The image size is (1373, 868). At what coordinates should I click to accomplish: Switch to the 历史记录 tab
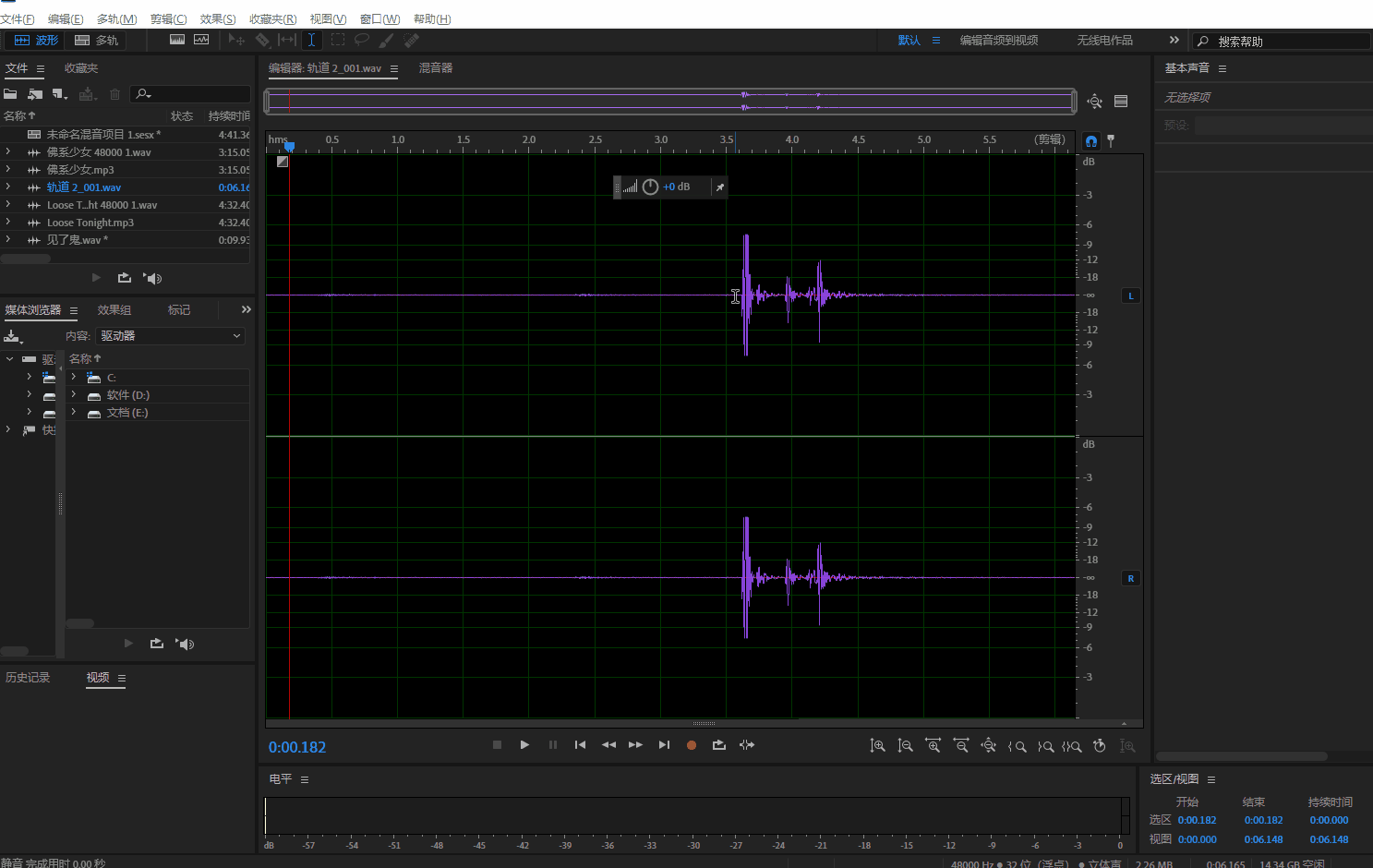pyautogui.click(x=28, y=678)
